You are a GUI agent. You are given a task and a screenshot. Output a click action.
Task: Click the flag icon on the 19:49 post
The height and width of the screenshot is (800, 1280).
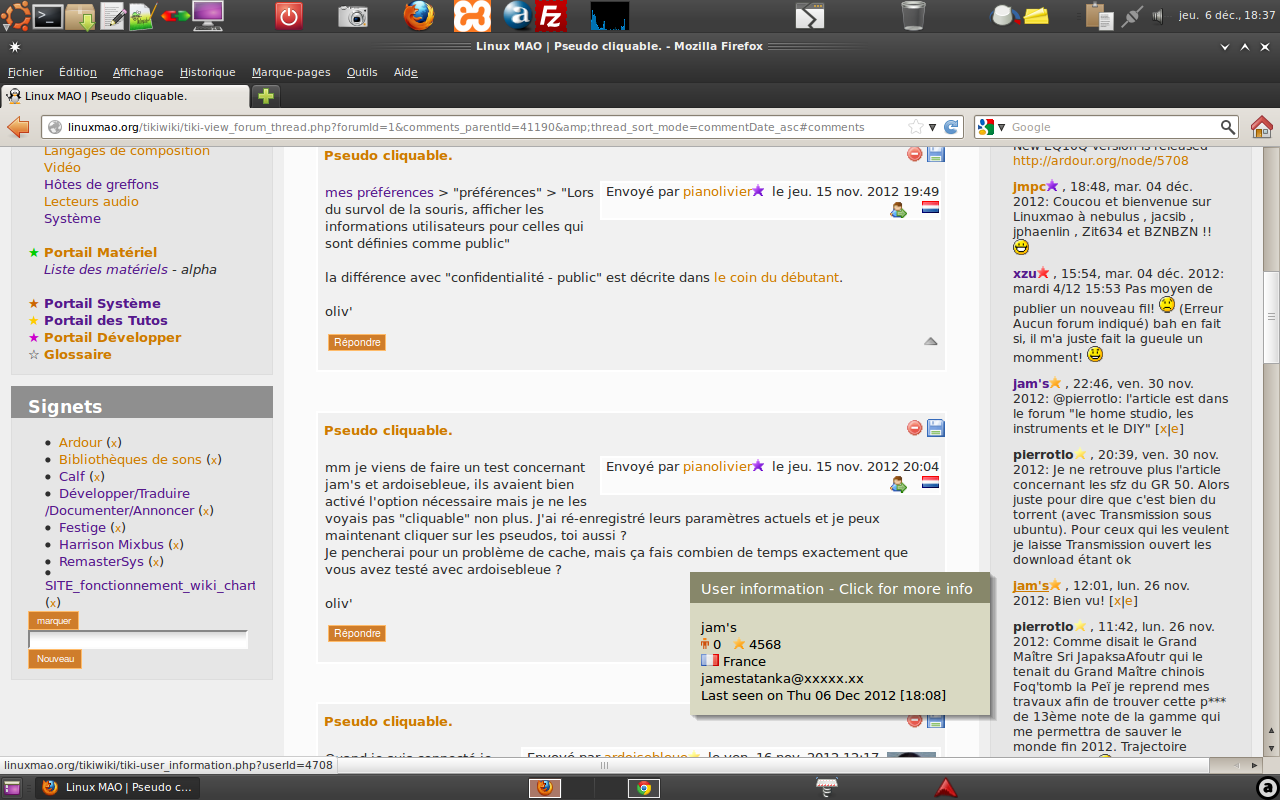(x=930, y=208)
